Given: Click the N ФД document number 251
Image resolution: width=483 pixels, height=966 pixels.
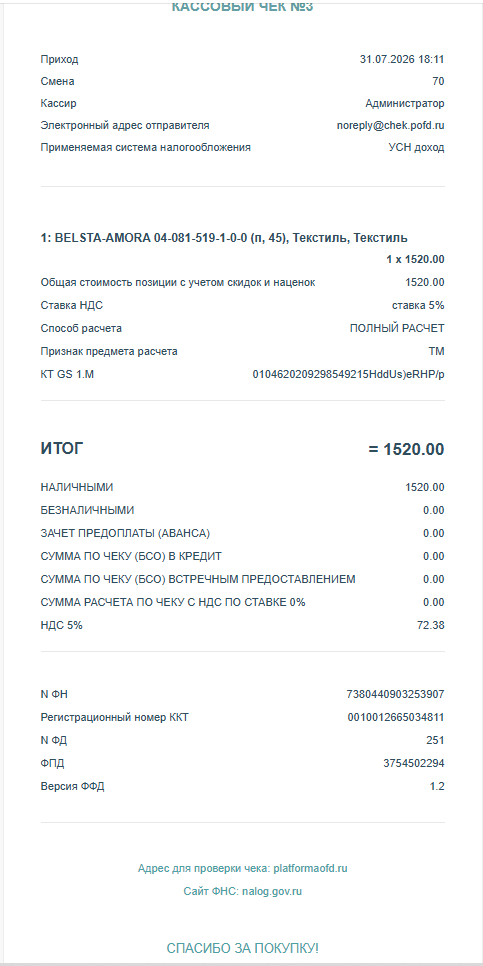Looking at the screenshot, I should pos(436,740).
